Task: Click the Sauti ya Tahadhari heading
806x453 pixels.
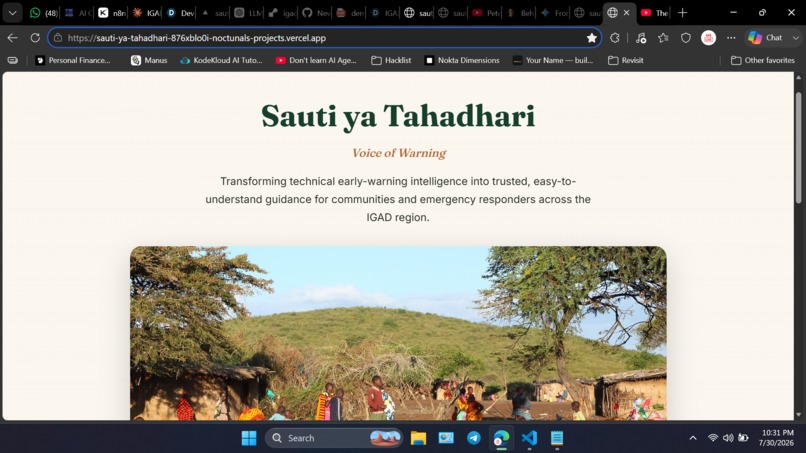Action: click(398, 116)
